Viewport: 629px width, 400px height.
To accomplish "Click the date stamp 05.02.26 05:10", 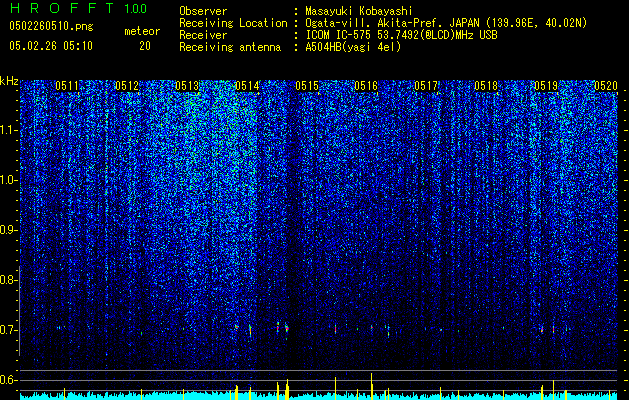I will point(51,46).
